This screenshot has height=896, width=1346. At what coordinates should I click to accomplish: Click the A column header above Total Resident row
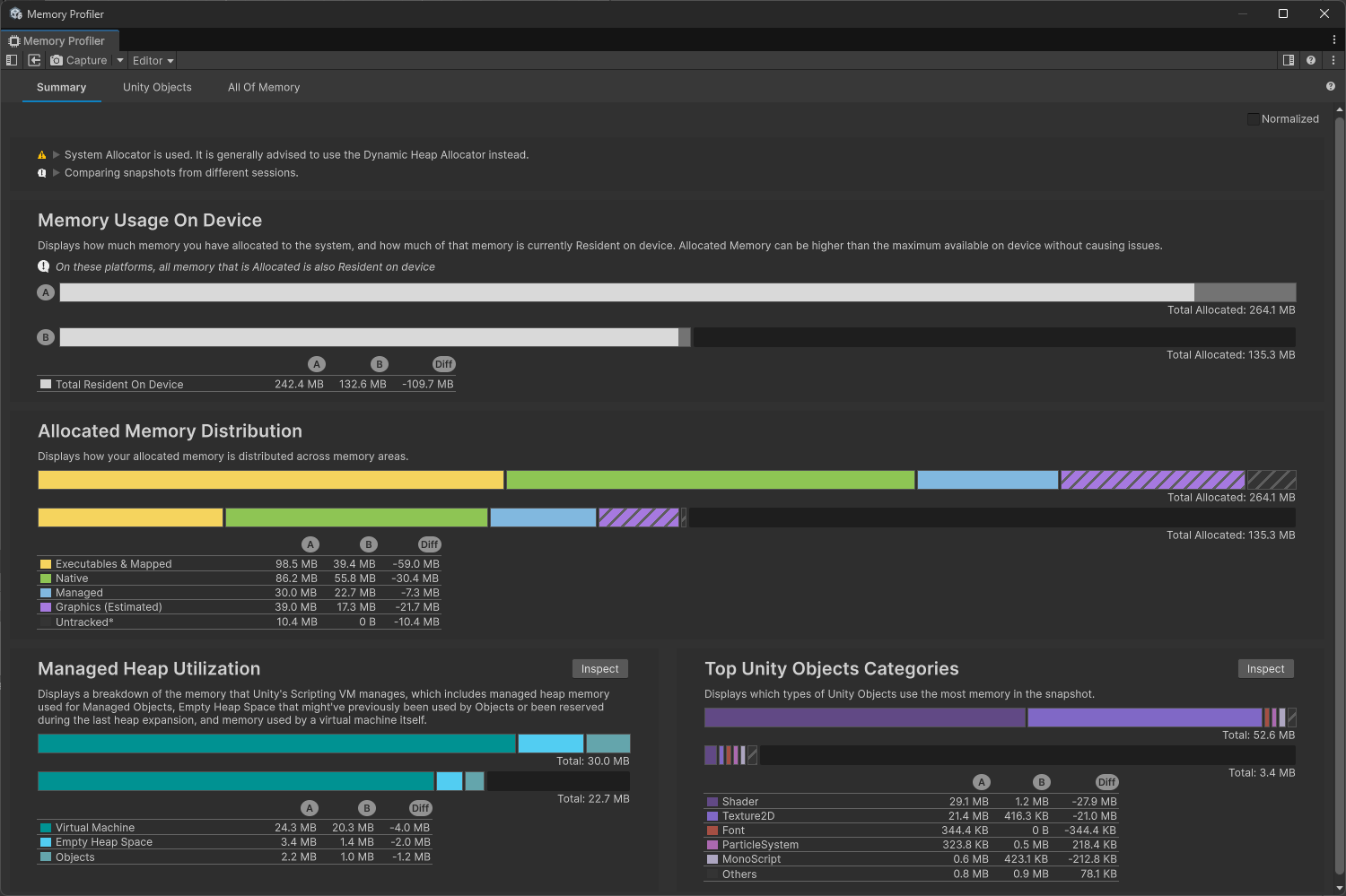[x=316, y=364]
